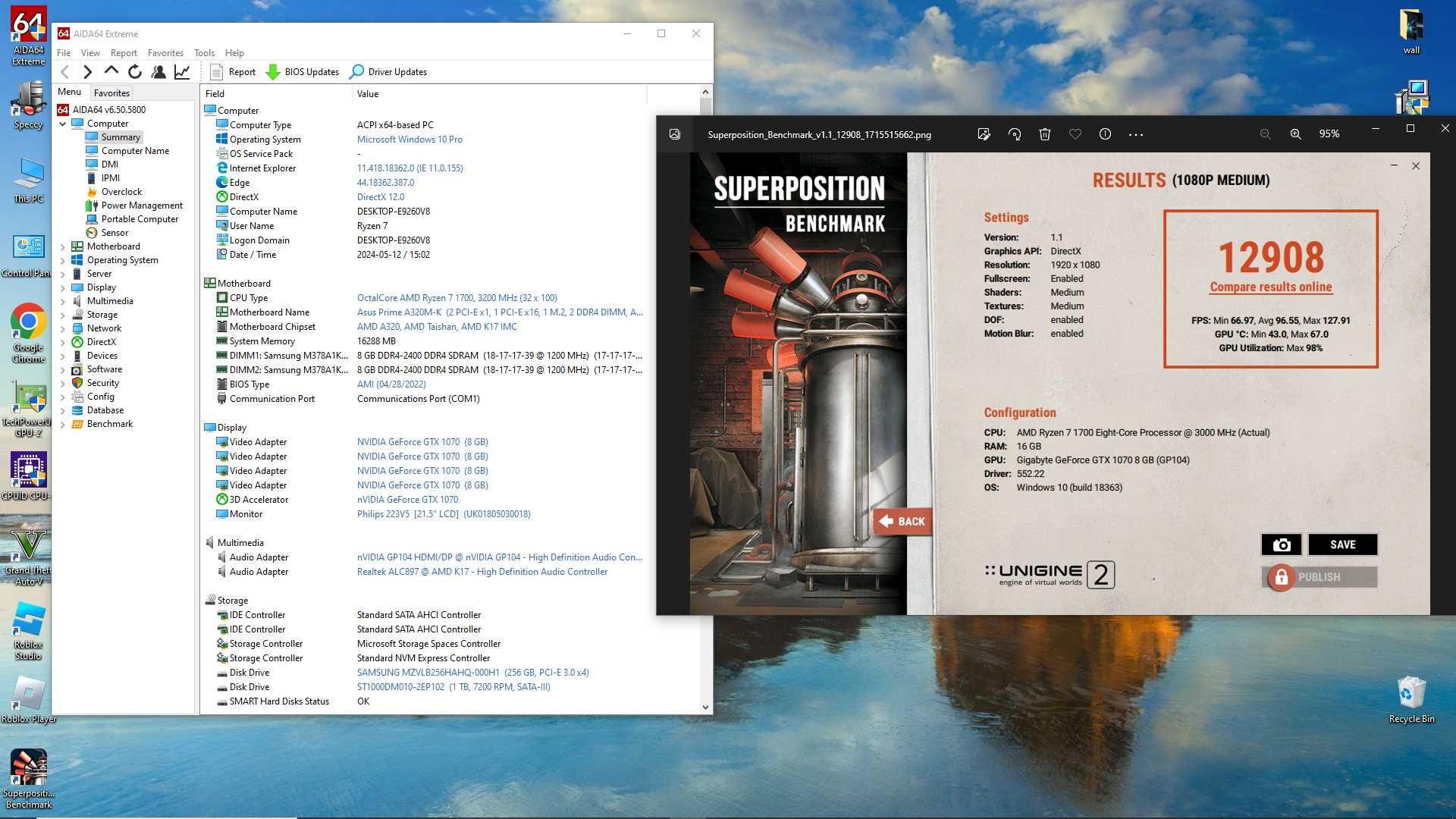
Task: Open the AIDA64 Extreme desktop shortcut
Action: tap(28, 36)
